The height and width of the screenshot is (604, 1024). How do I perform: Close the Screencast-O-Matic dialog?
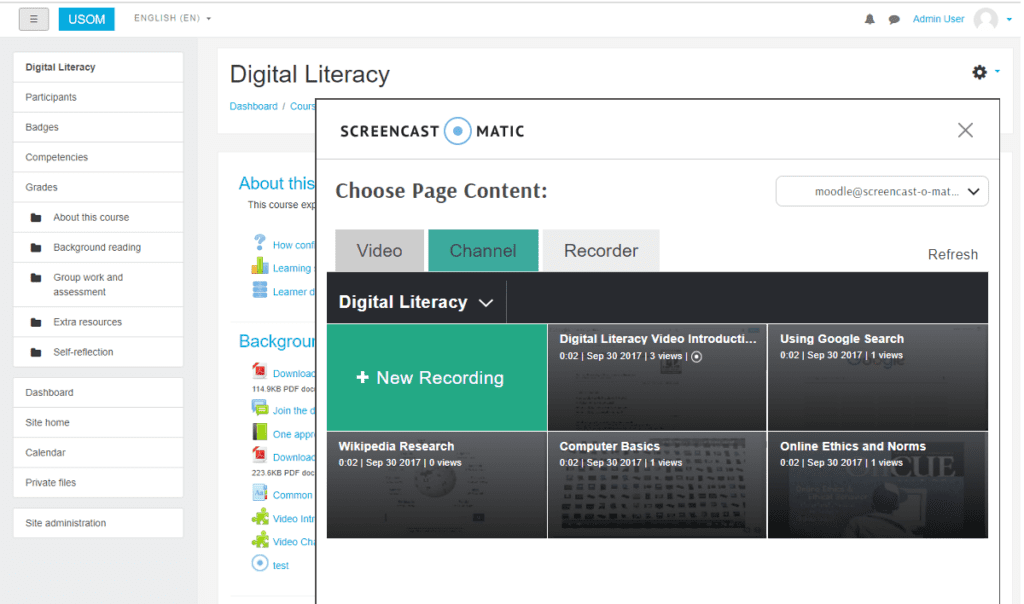[965, 130]
